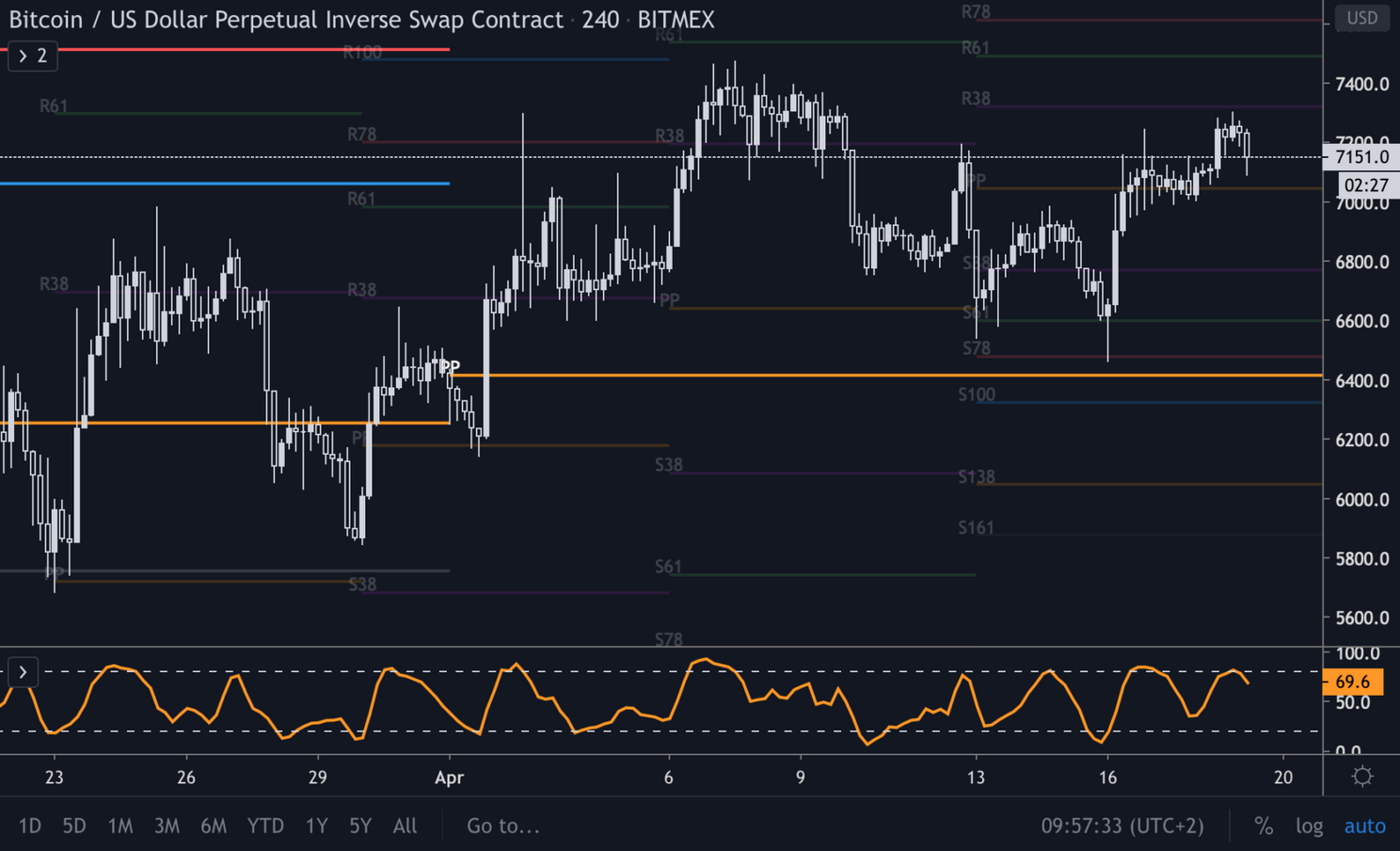Click the S161 pivot level label
The width and height of the screenshot is (1400, 851).
tap(976, 528)
